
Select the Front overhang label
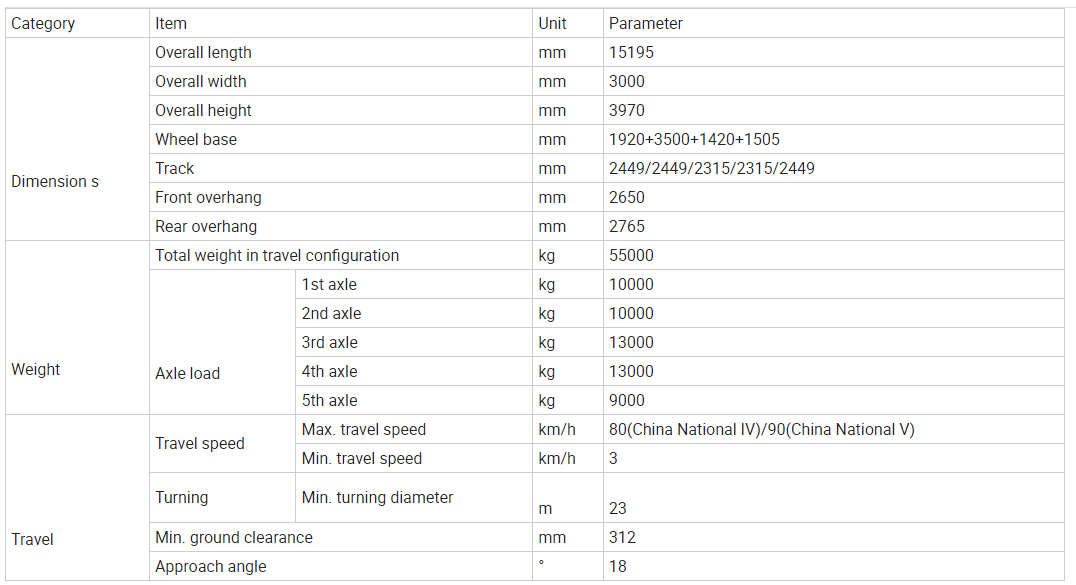click(208, 197)
